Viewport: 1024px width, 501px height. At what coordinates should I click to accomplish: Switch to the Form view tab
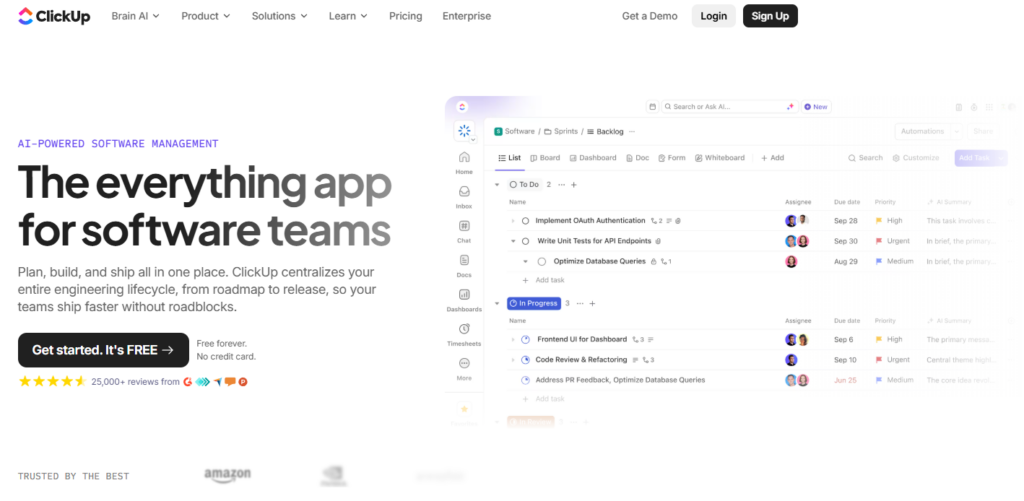click(x=671, y=158)
